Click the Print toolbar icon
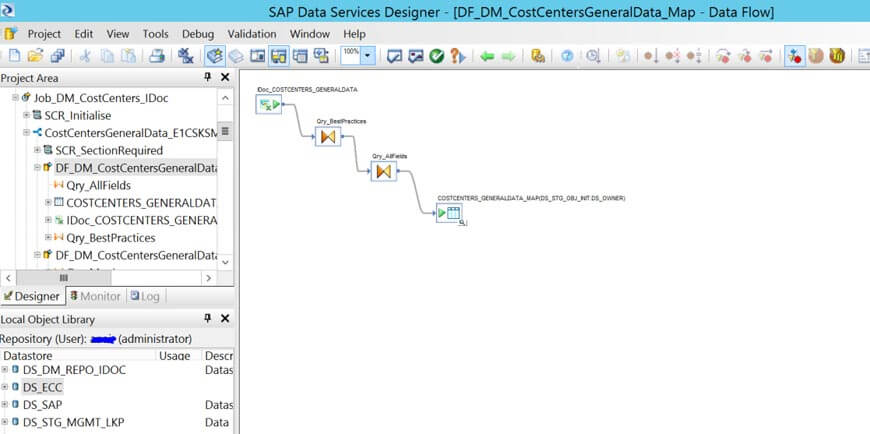This screenshot has width=870, height=434. pyautogui.click(x=158, y=56)
